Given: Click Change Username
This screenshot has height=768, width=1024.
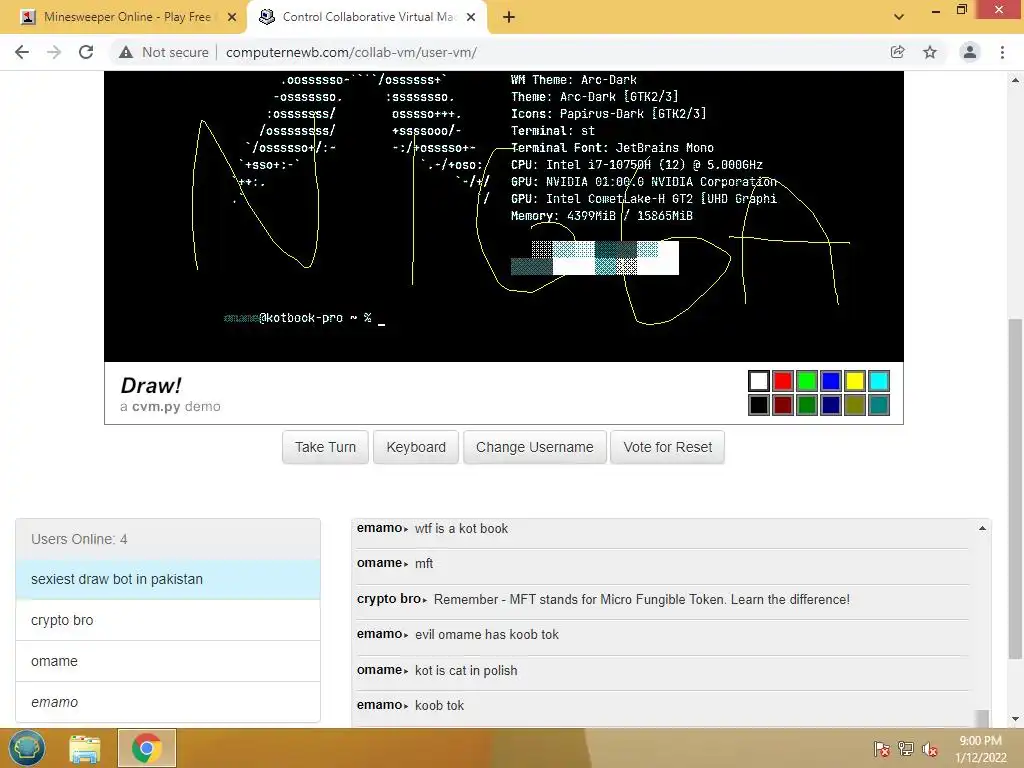Looking at the screenshot, I should 535,447.
